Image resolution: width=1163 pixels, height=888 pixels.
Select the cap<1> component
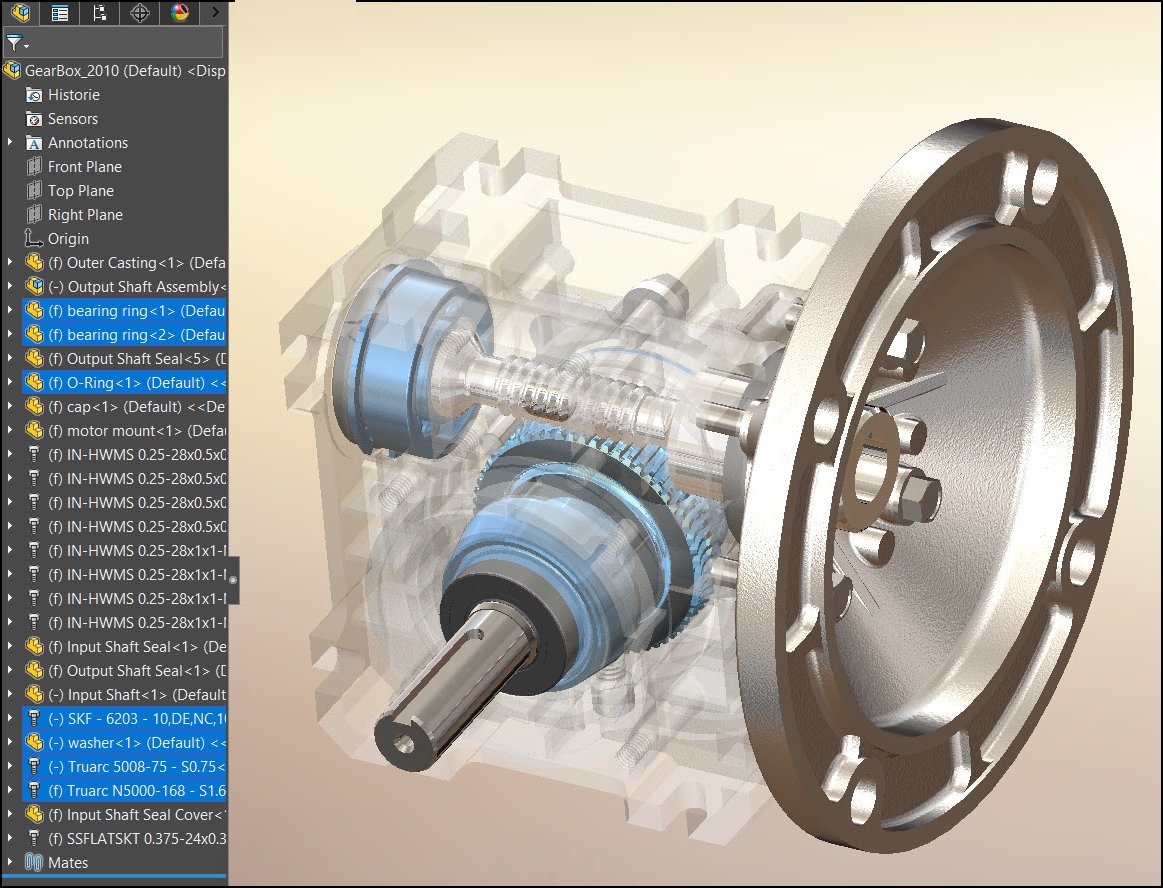124,407
